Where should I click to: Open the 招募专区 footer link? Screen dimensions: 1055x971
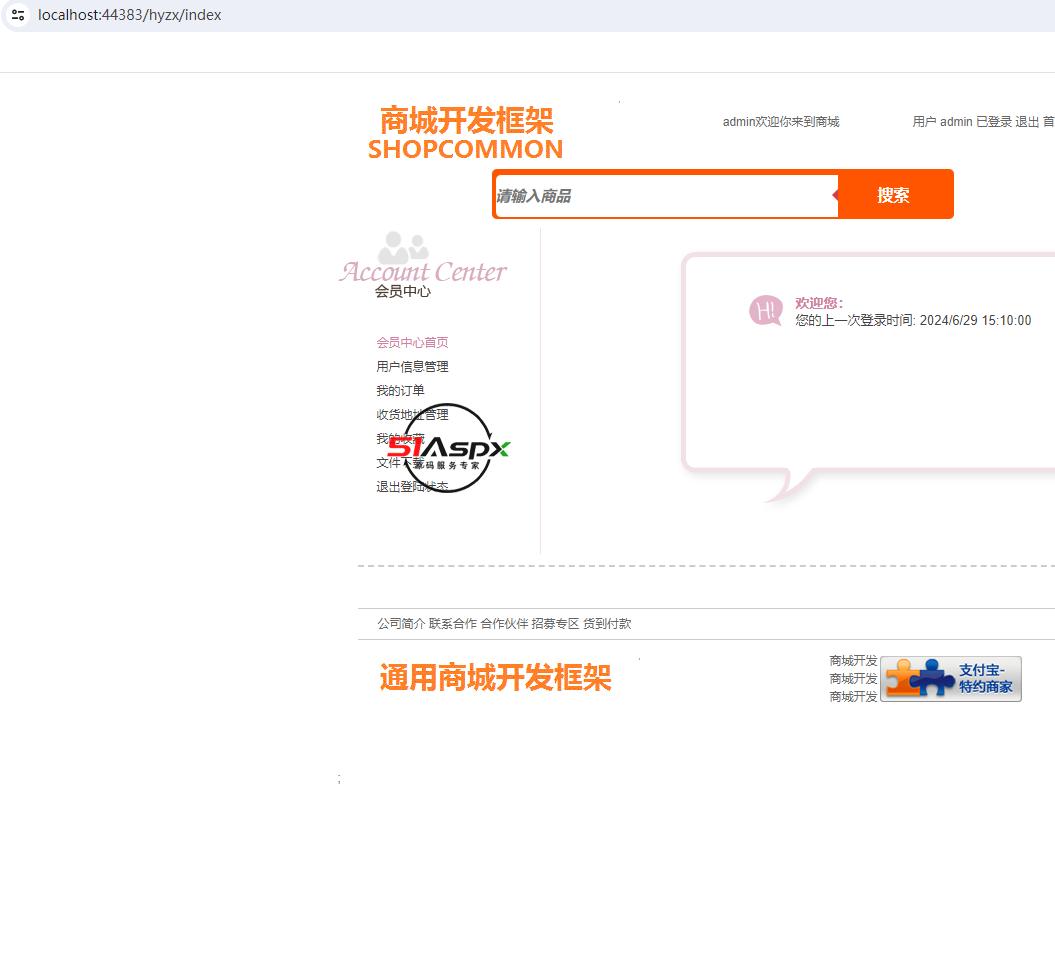[555, 624]
